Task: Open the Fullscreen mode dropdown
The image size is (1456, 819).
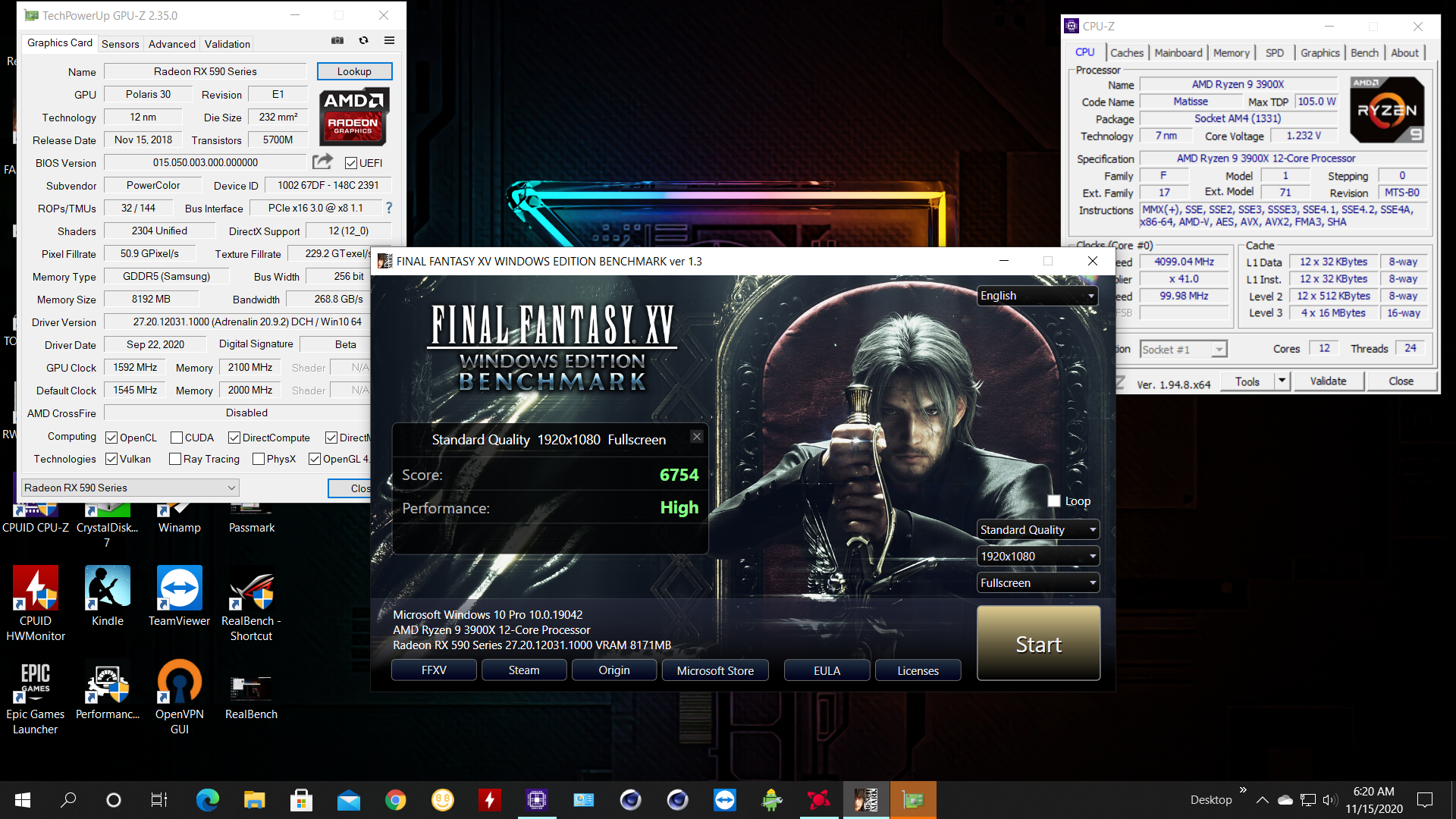Action: [1037, 583]
